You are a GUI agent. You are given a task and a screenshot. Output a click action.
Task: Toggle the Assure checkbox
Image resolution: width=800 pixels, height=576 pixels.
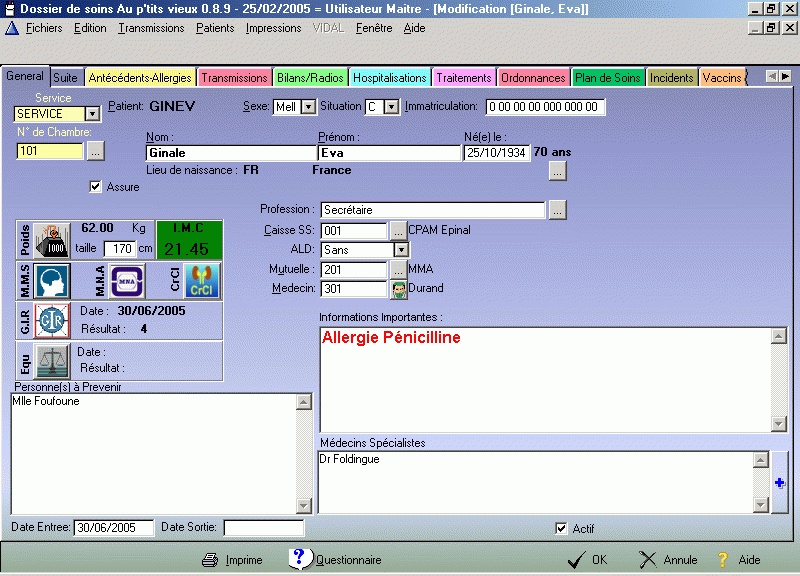[x=95, y=187]
